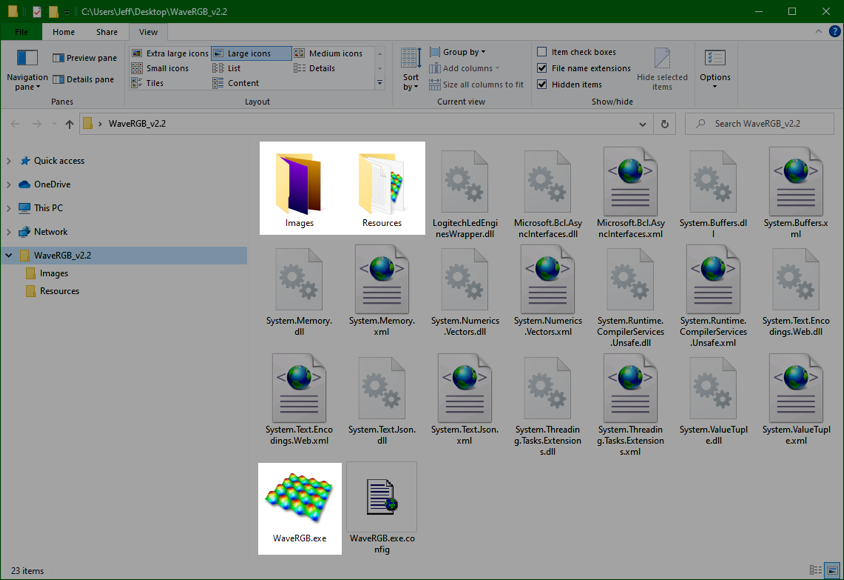Select the WaveRGB.exe.config file
This screenshot has width=844, height=580.
click(382, 499)
